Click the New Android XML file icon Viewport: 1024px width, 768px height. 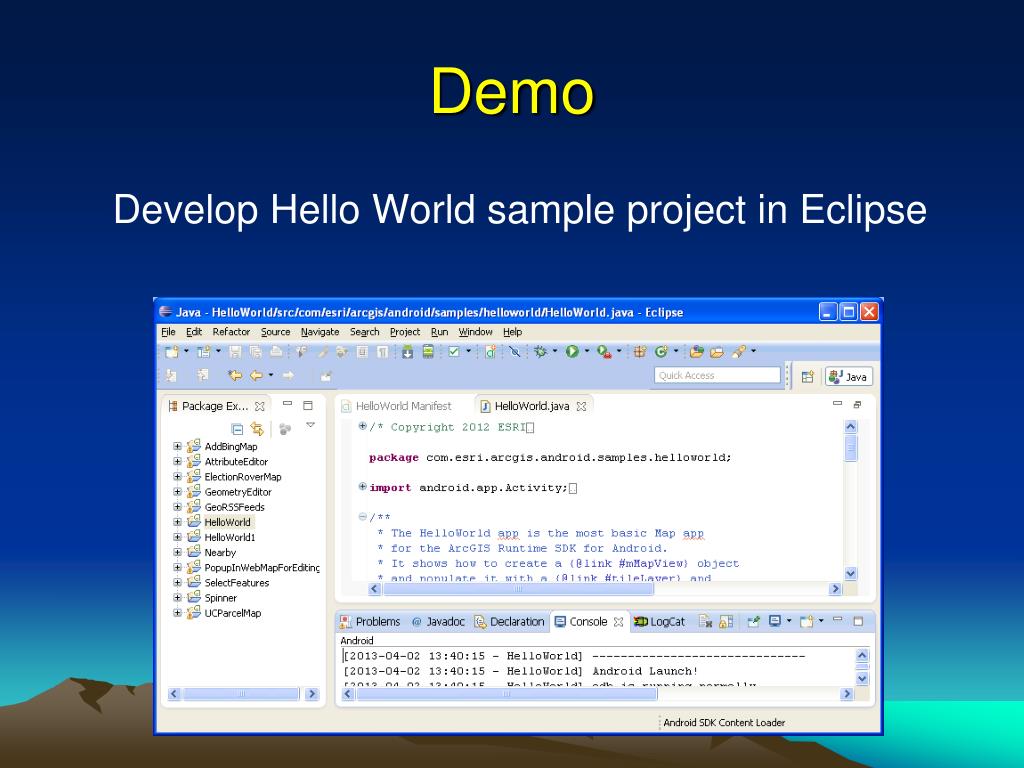pos(490,352)
